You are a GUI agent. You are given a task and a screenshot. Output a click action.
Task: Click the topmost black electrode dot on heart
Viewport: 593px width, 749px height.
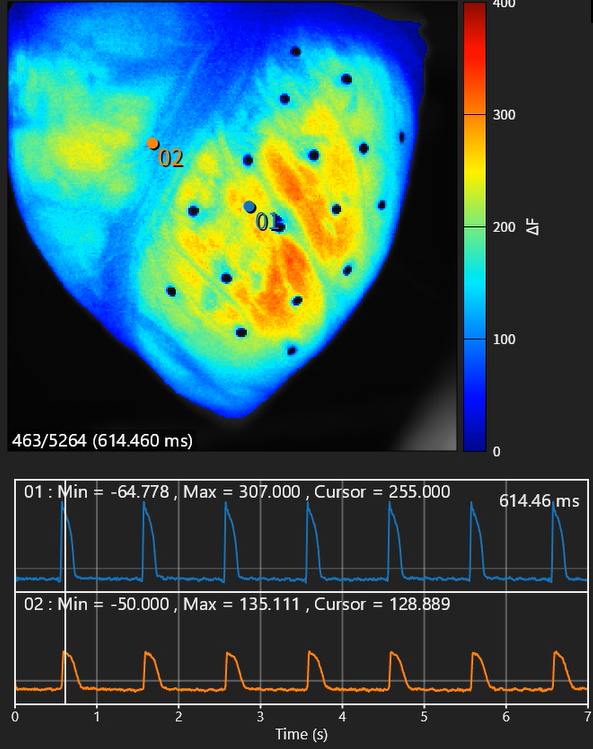coord(296,52)
